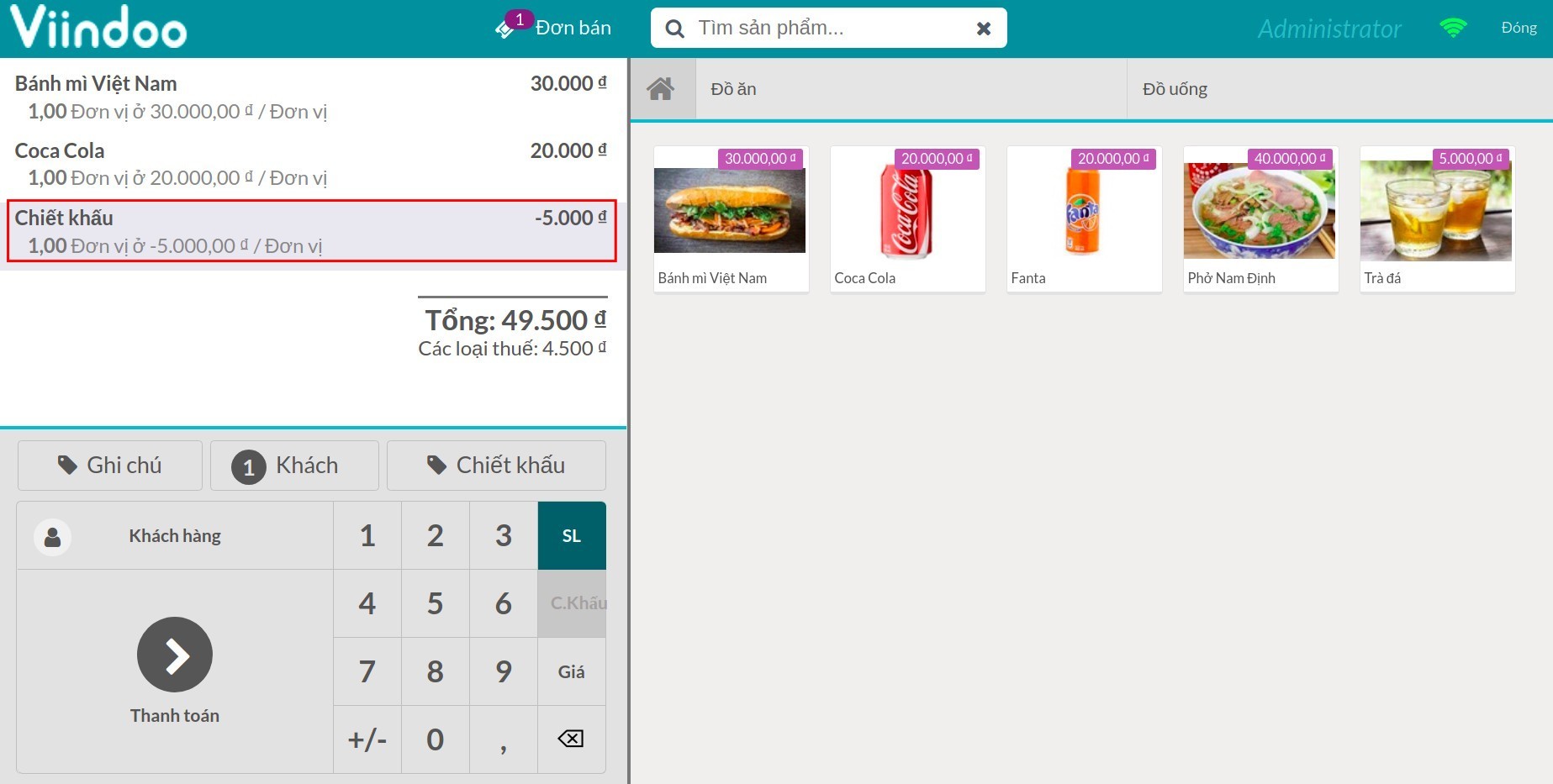The image size is (1553, 784).
Task: Click the Chiết khấu discount button
Action: [496, 466]
